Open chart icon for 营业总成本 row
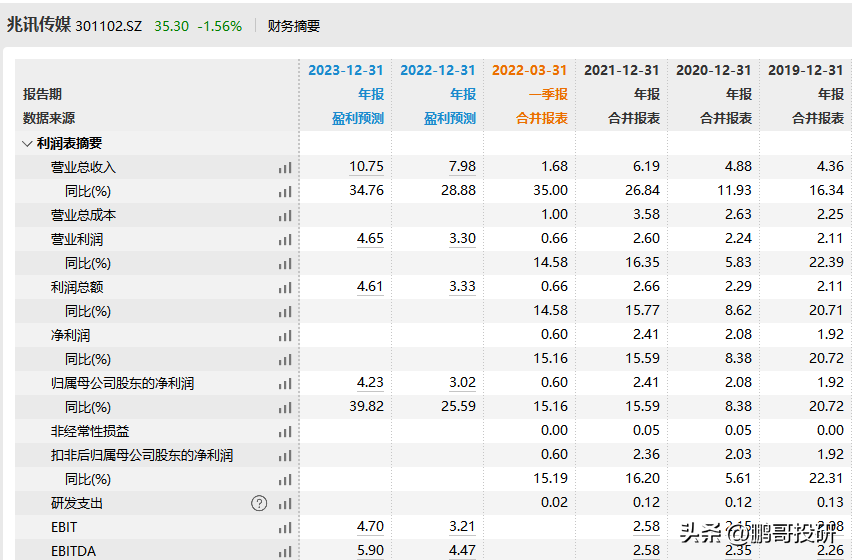 [285, 216]
